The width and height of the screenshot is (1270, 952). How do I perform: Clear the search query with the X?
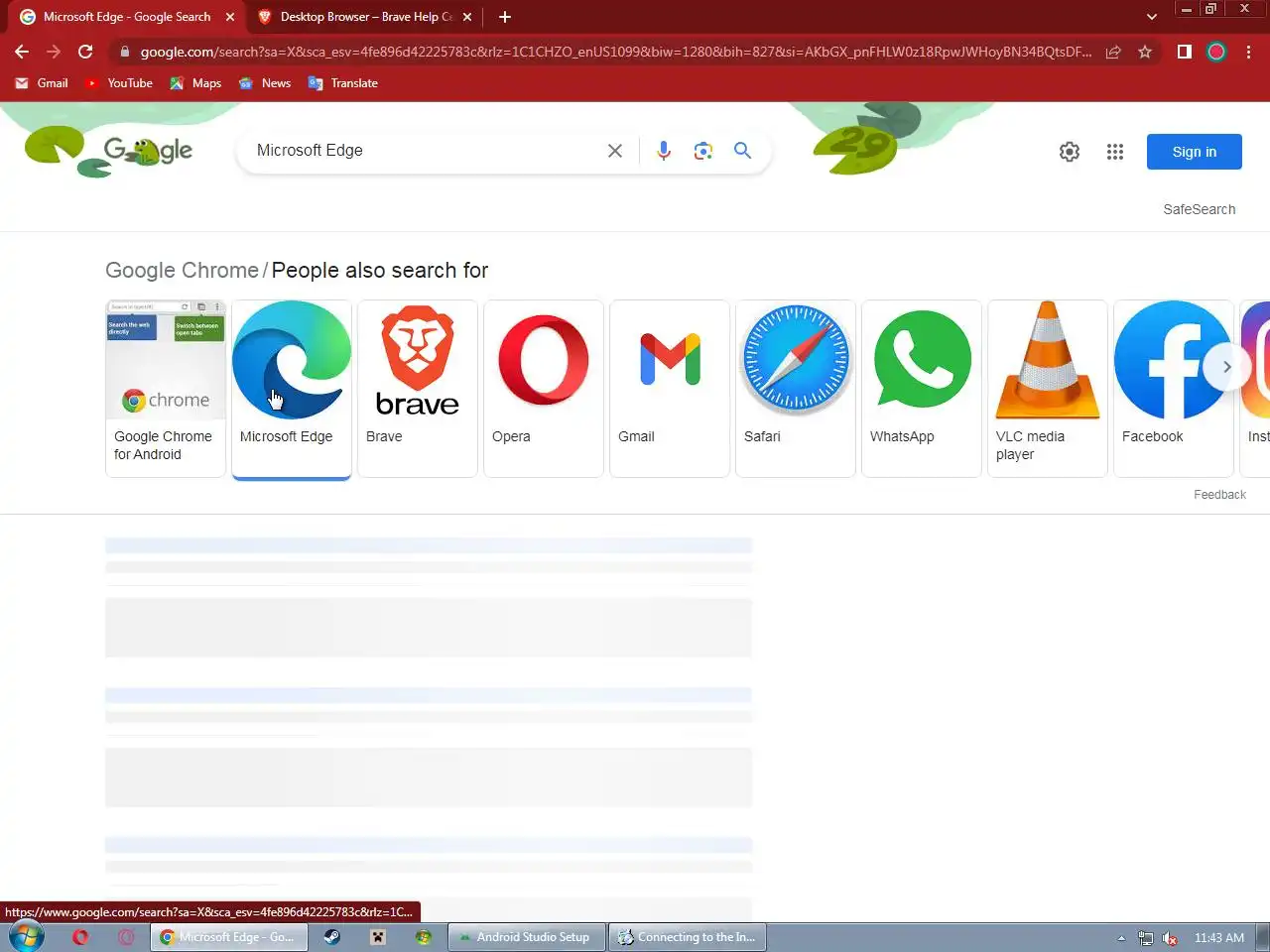[x=615, y=151]
